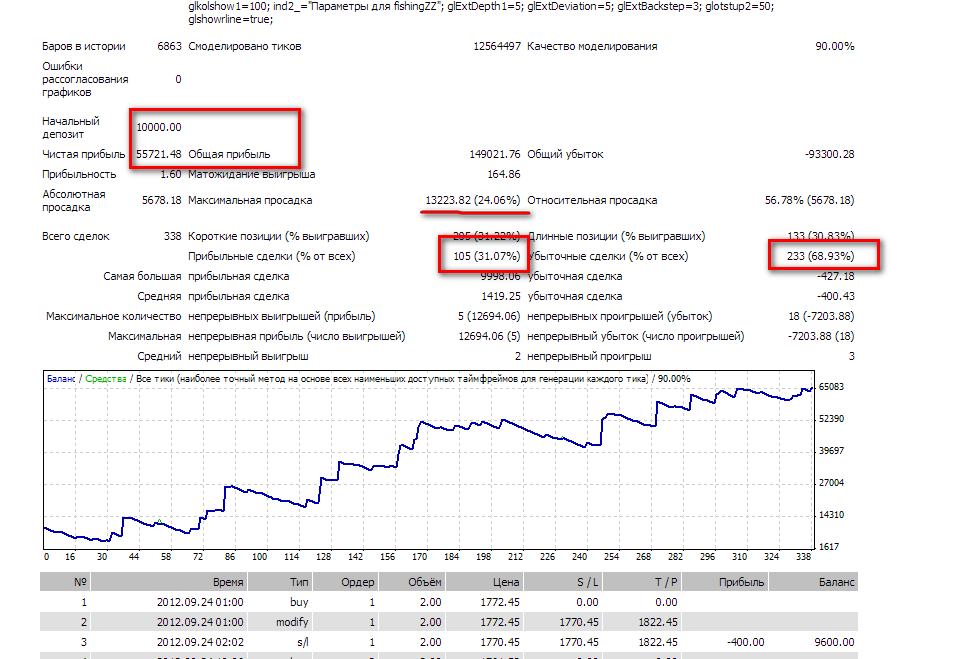Click the Баланс legend label on chart
The height and width of the screenshot is (659, 966).
(x=61, y=379)
